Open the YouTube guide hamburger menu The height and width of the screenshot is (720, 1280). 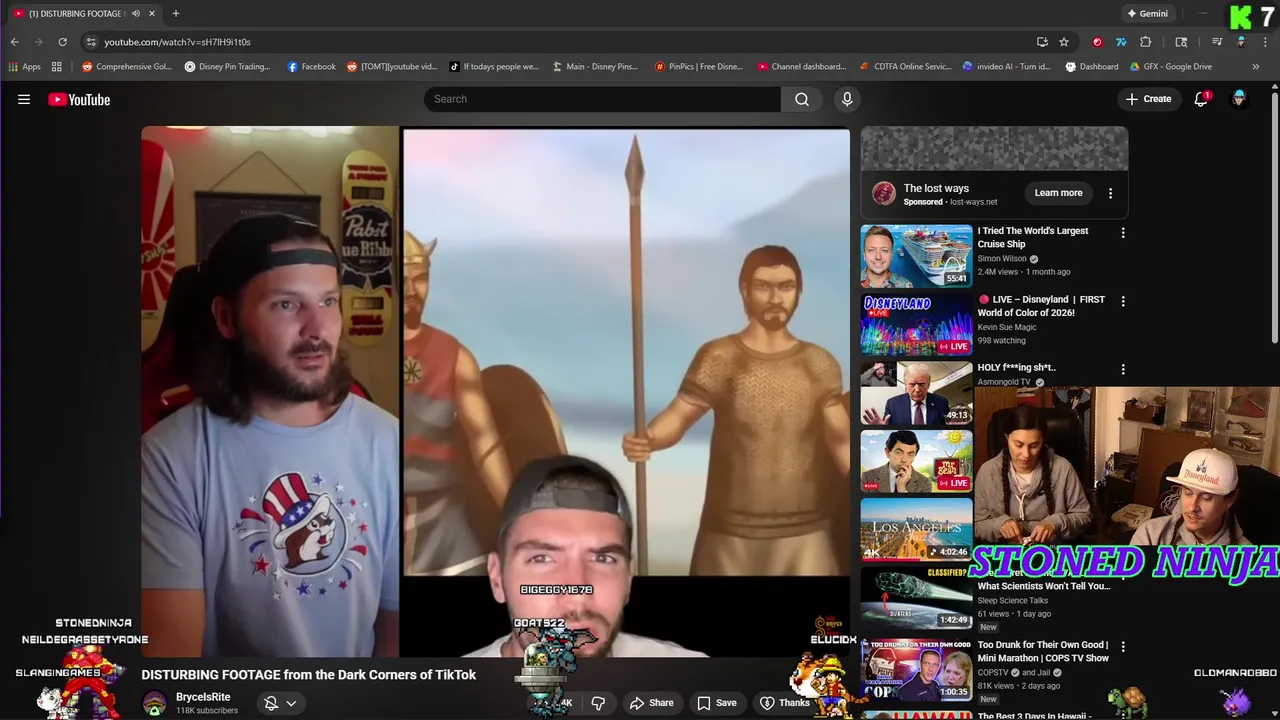(x=24, y=99)
